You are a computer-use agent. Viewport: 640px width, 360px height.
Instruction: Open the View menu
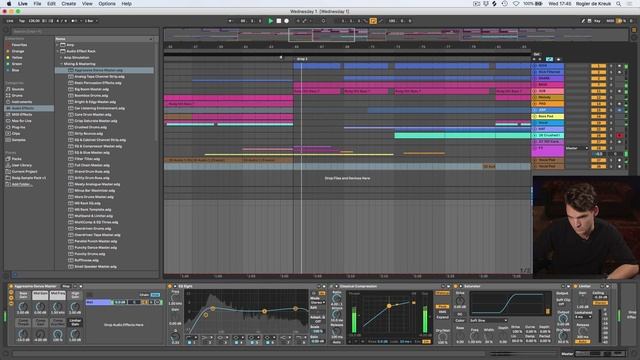[87, 4]
